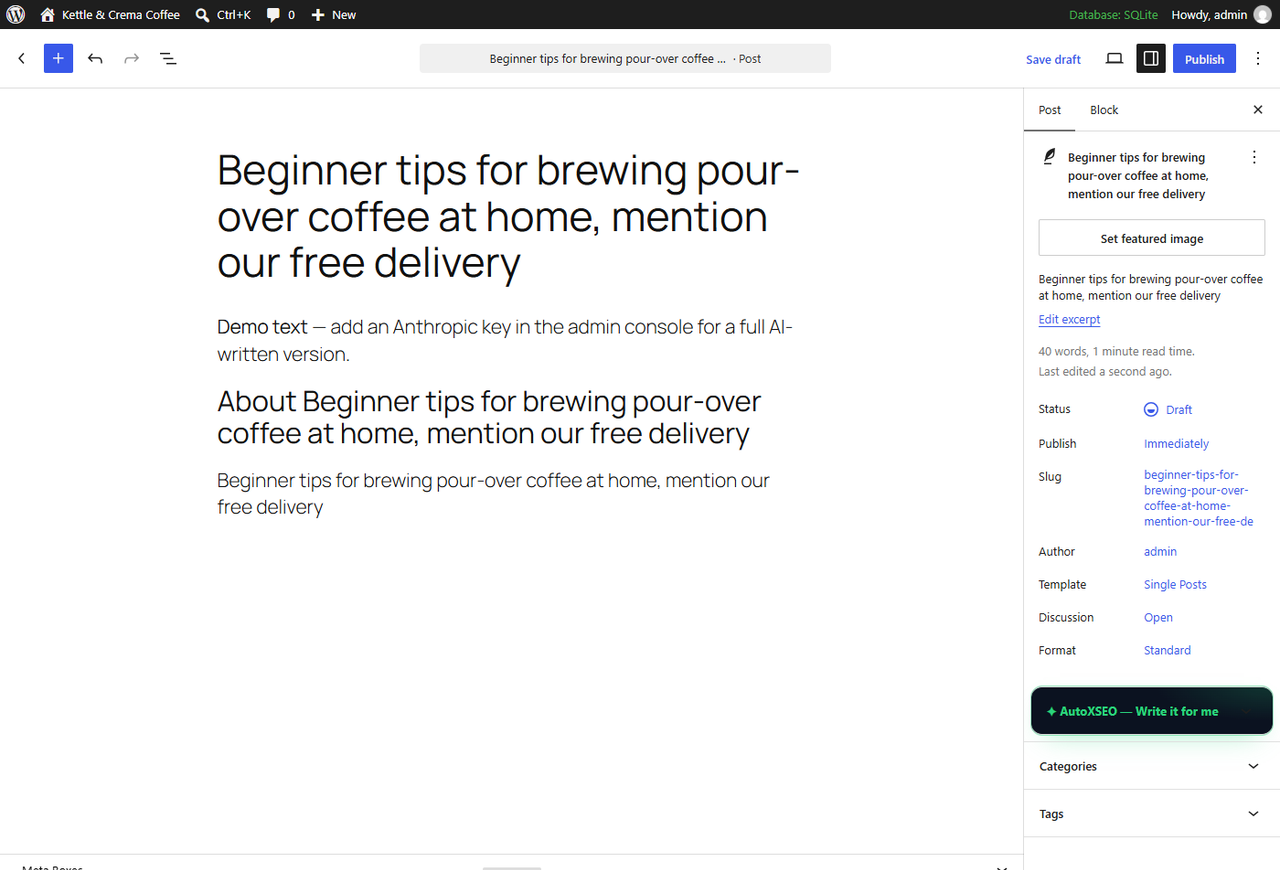
Task: Switch to the Block tab
Action: (1104, 110)
